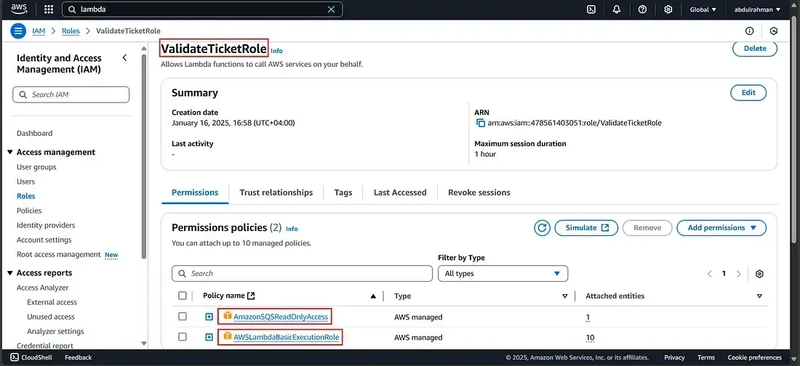Open CloudShell icon in top bar
The height and width of the screenshot is (366, 800).
click(591, 9)
